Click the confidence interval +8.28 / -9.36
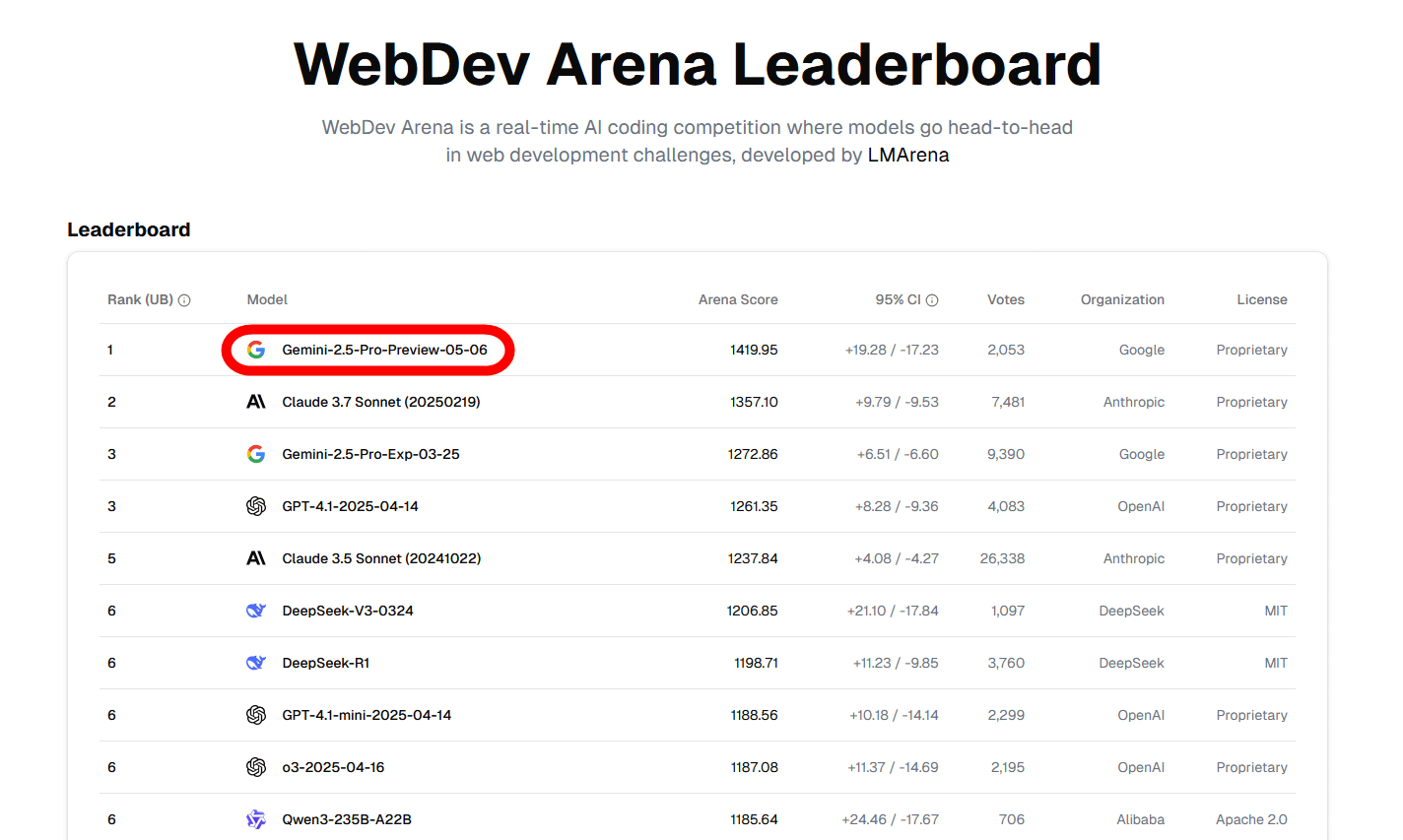 point(897,506)
